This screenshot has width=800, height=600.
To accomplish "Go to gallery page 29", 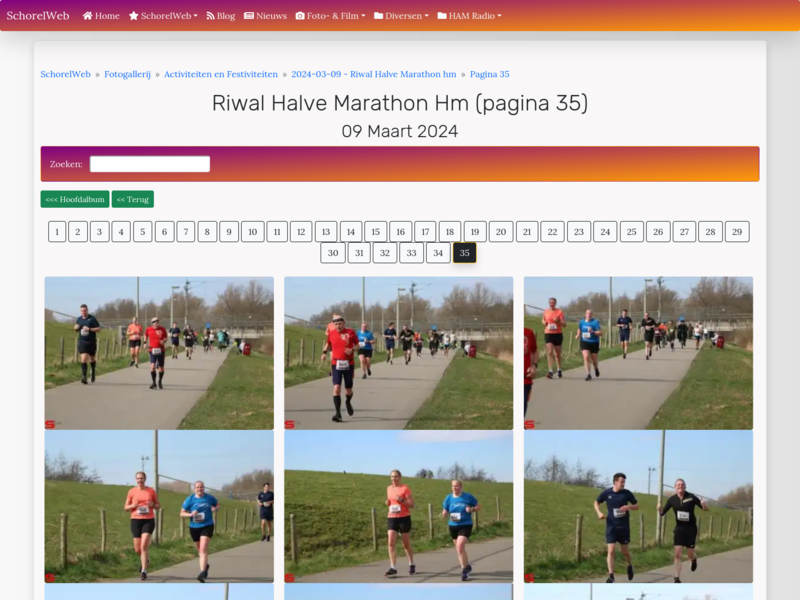I will [x=737, y=232].
